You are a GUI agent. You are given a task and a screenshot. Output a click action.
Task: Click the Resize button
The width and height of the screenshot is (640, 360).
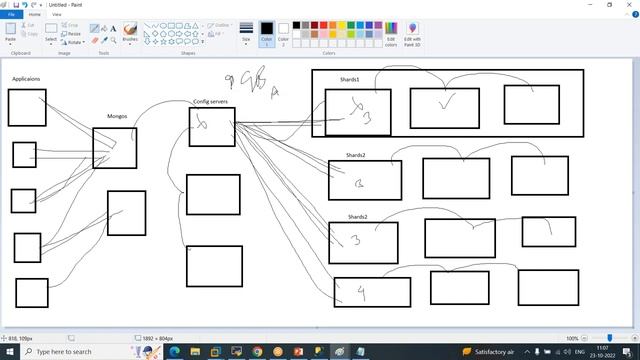[71, 34]
